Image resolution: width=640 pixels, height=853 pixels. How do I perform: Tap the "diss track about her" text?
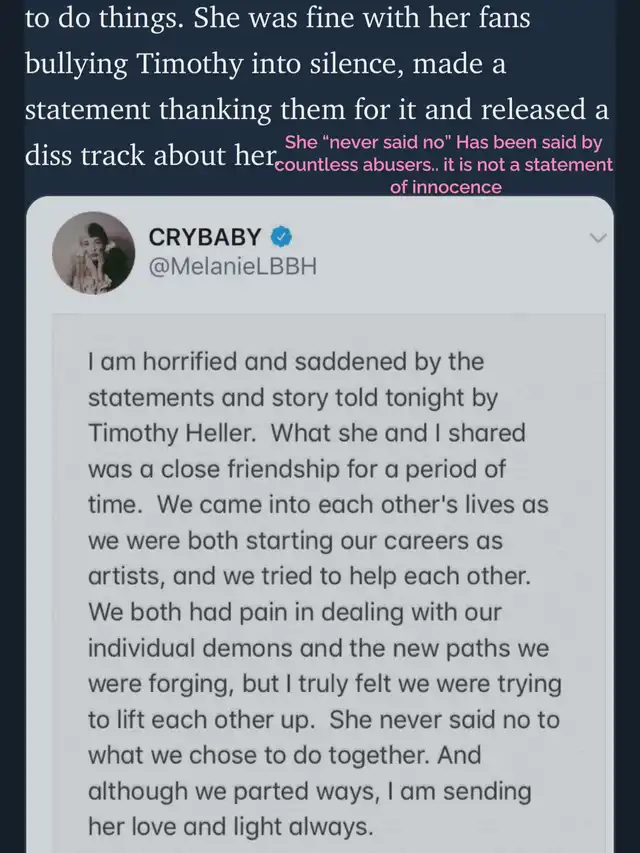click(x=151, y=156)
